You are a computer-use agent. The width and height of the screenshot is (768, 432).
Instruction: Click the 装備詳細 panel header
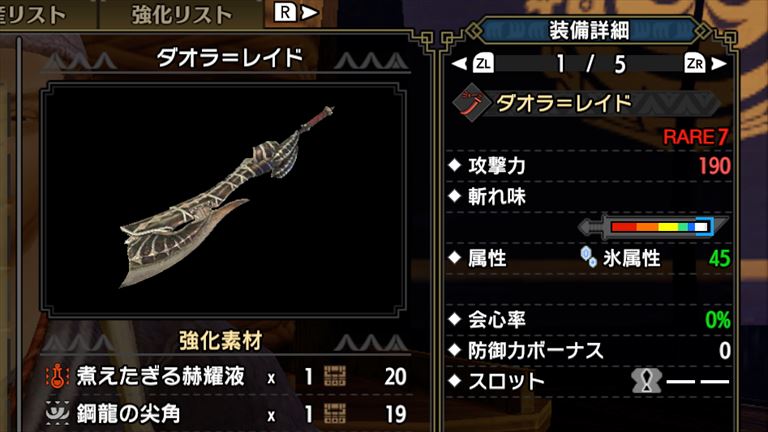coord(589,30)
